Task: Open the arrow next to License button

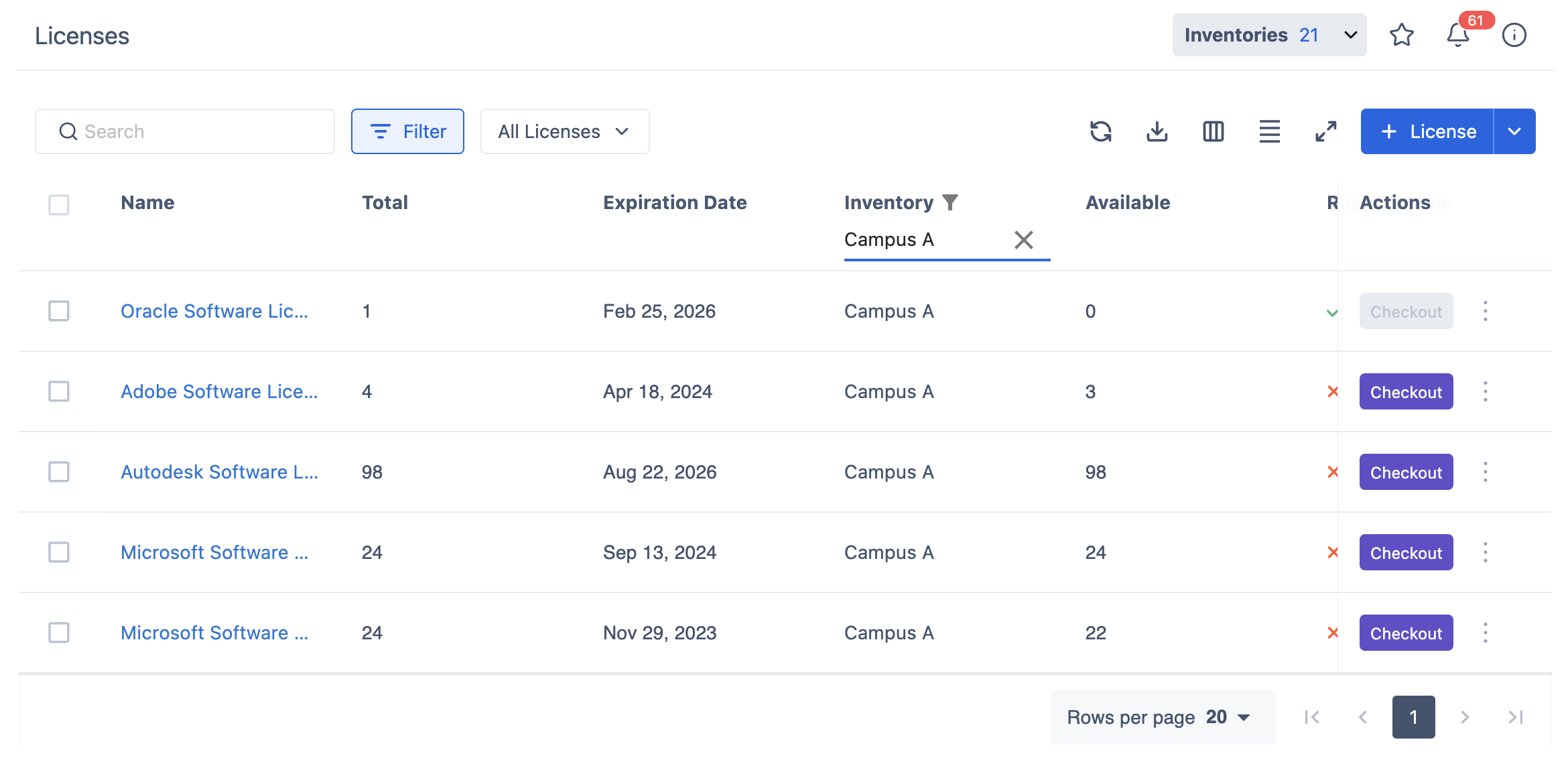Action: (1514, 131)
